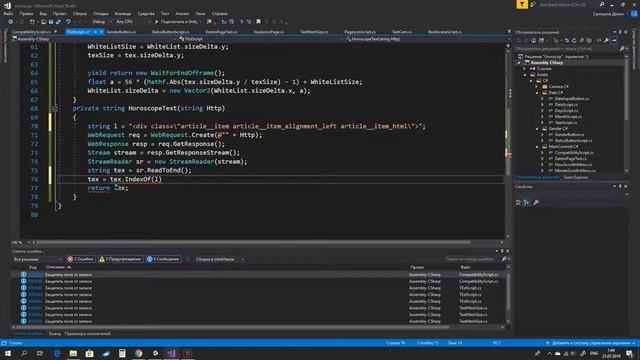This screenshot has height=360, width=640.
Task: Collapse the Data C# folder
Action: coord(537,93)
